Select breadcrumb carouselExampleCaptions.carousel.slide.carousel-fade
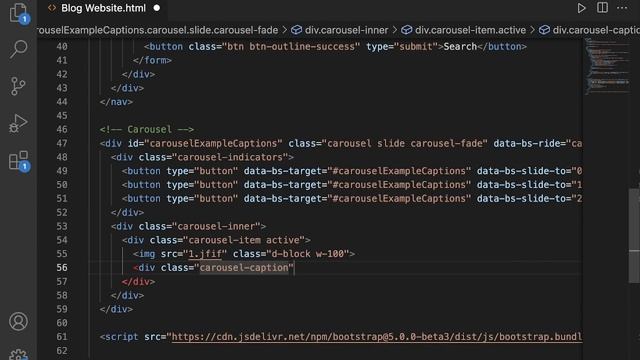 coord(158,30)
